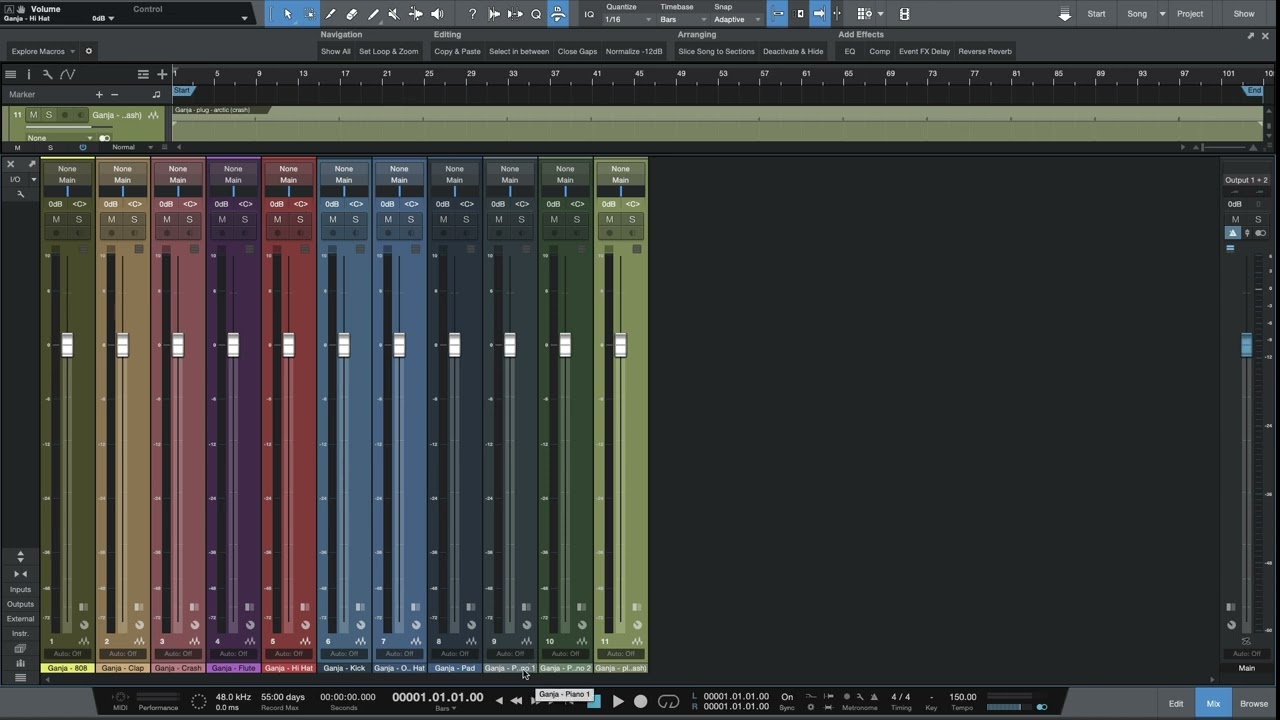Click the question mark help icon
The image size is (1280, 720).
pyautogui.click(x=473, y=14)
